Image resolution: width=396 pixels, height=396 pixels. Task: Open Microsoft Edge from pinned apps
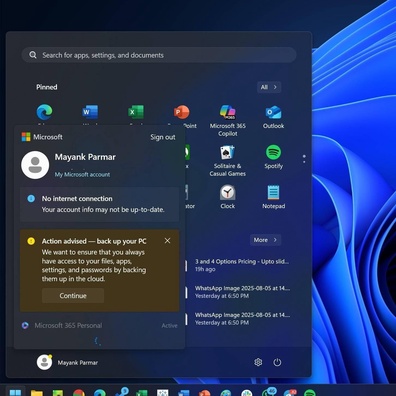(44, 112)
